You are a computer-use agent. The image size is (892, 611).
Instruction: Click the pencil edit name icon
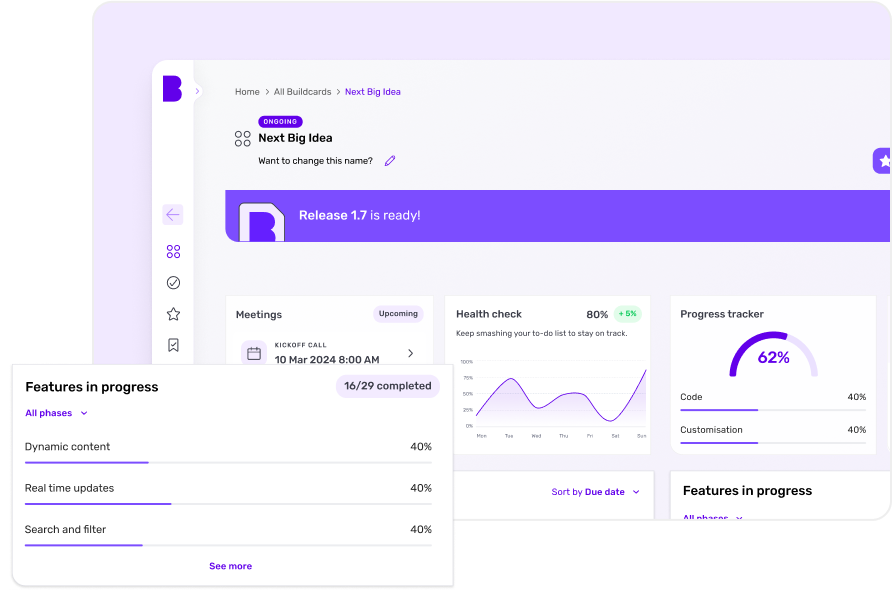390,161
